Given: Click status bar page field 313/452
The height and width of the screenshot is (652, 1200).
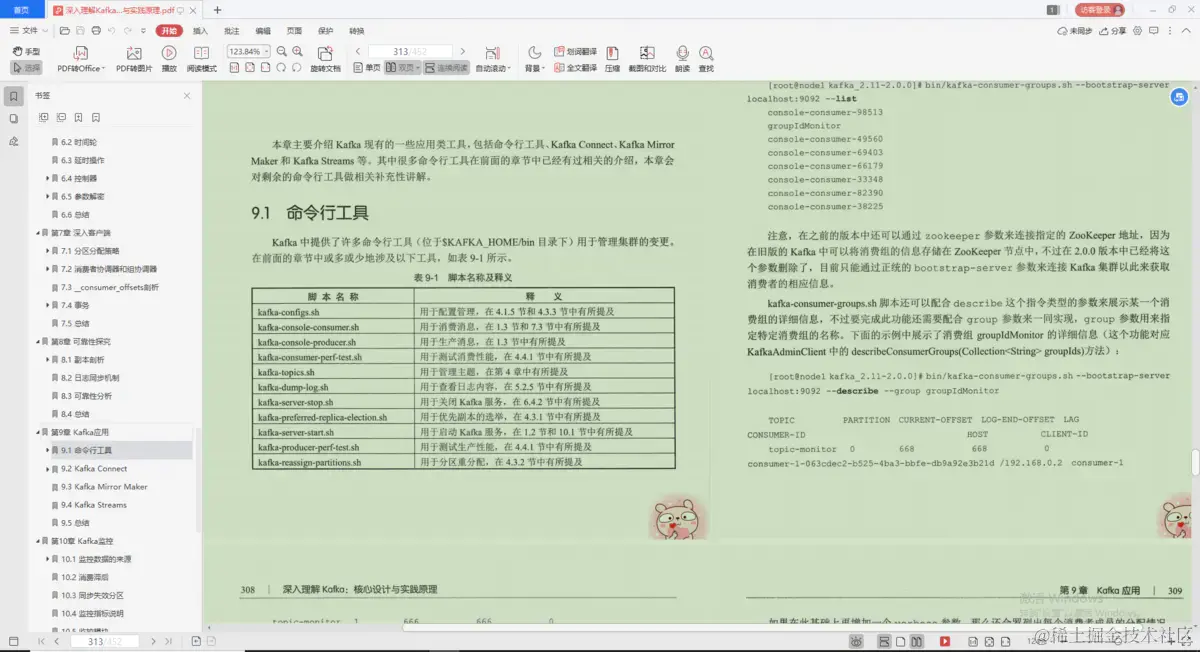Looking at the screenshot, I should coord(106,641).
